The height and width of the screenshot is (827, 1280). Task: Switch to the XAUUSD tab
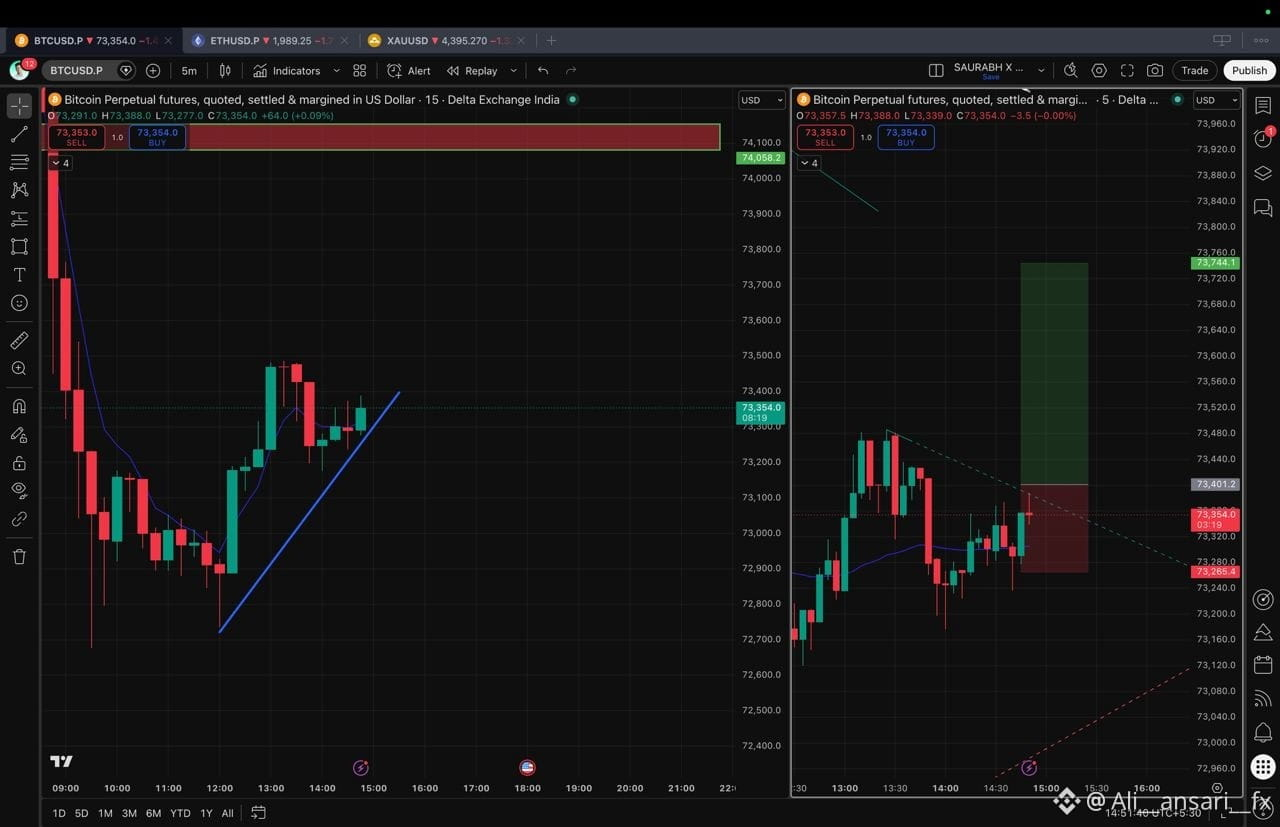(x=447, y=41)
